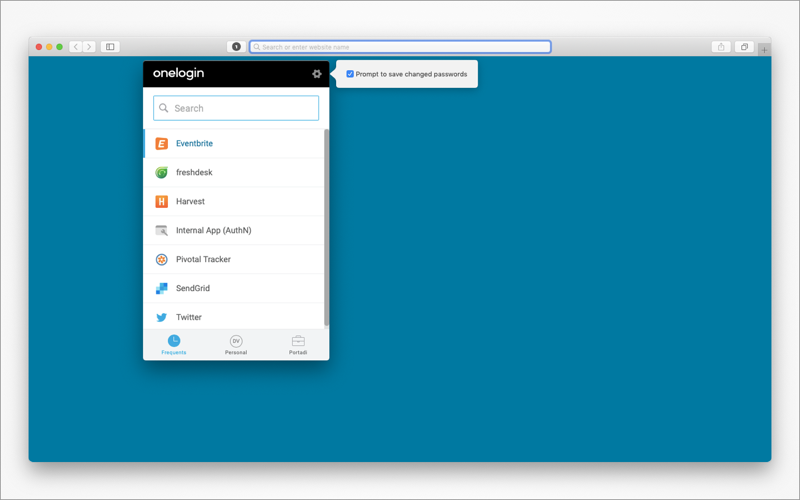Click the Twitter bird icon
The height and width of the screenshot is (500, 800).
161,317
